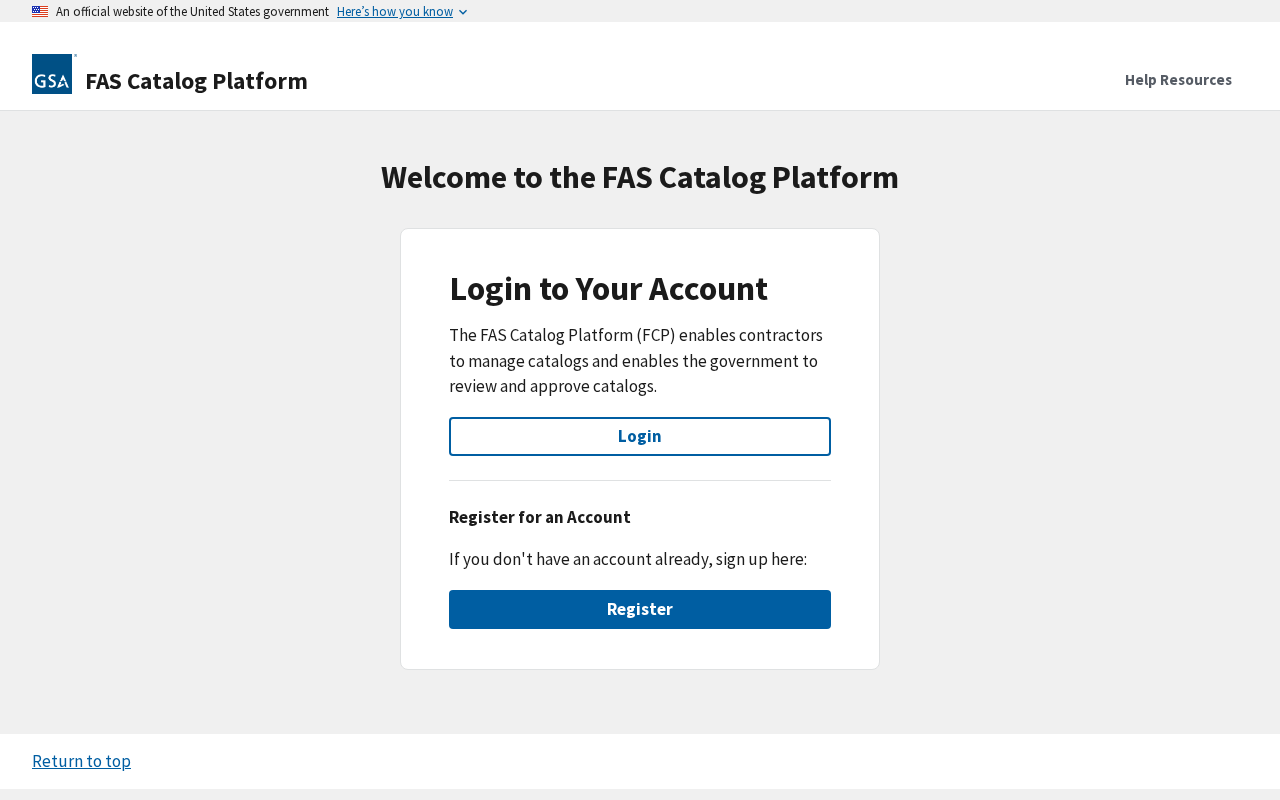Open the Help Resources menu item
The height and width of the screenshot is (800, 1280).
1178,80
